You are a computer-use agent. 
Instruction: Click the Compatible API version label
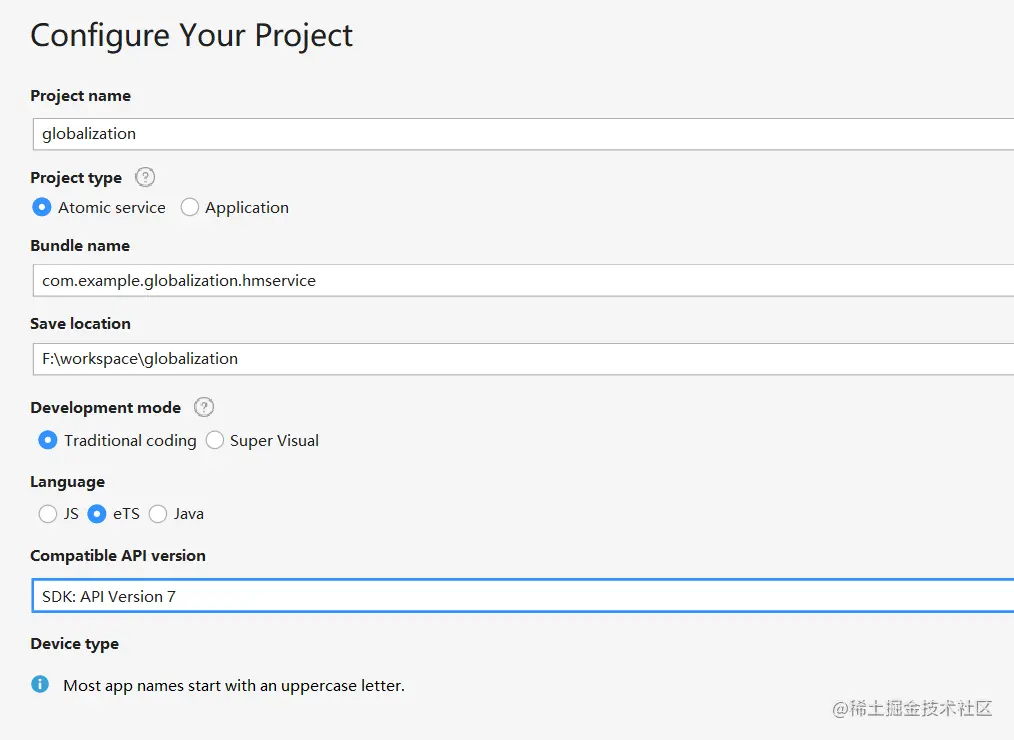[x=118, y=556]
